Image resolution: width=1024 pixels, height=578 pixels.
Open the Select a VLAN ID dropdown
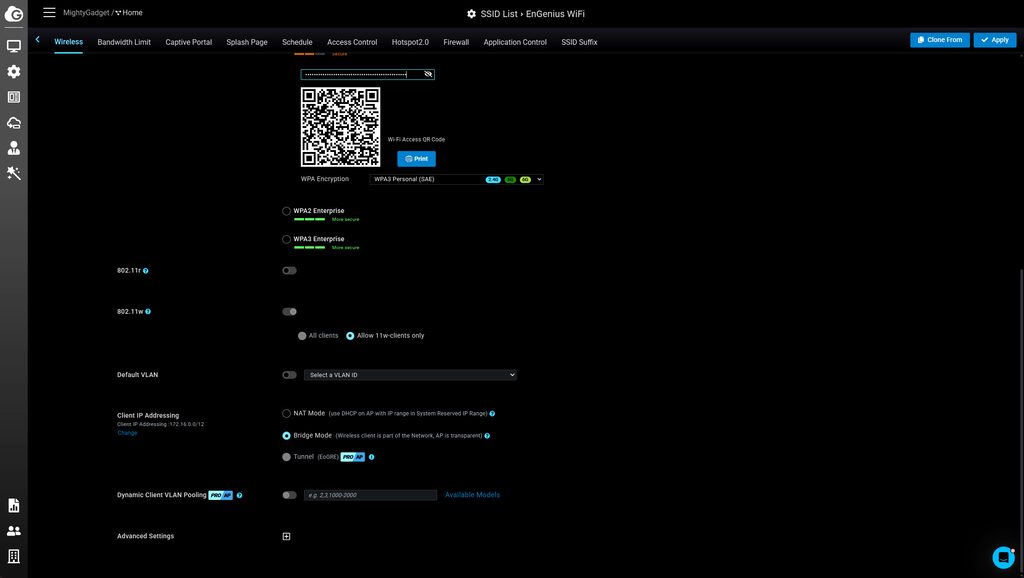tap(410, 375)
